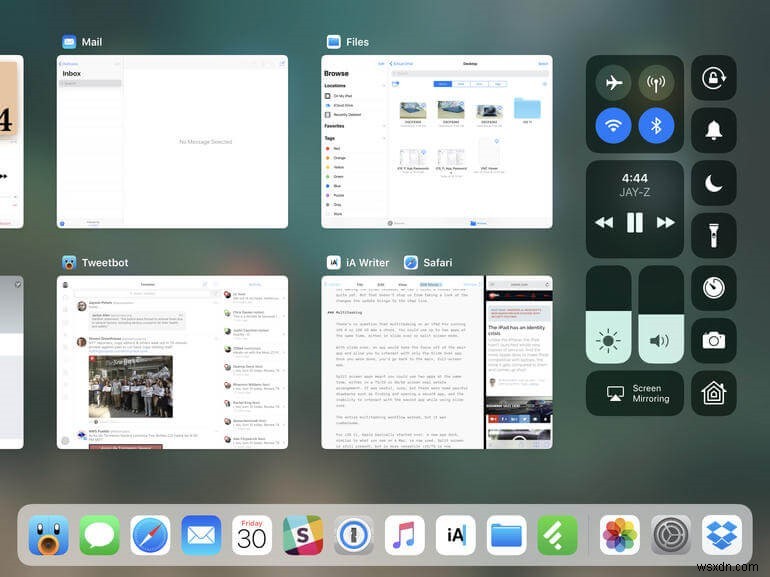Image resolution: width=770 pixels, height=577 pixels.
Task: Select Orange tag in Files sidebar
Action: point(355,158)
